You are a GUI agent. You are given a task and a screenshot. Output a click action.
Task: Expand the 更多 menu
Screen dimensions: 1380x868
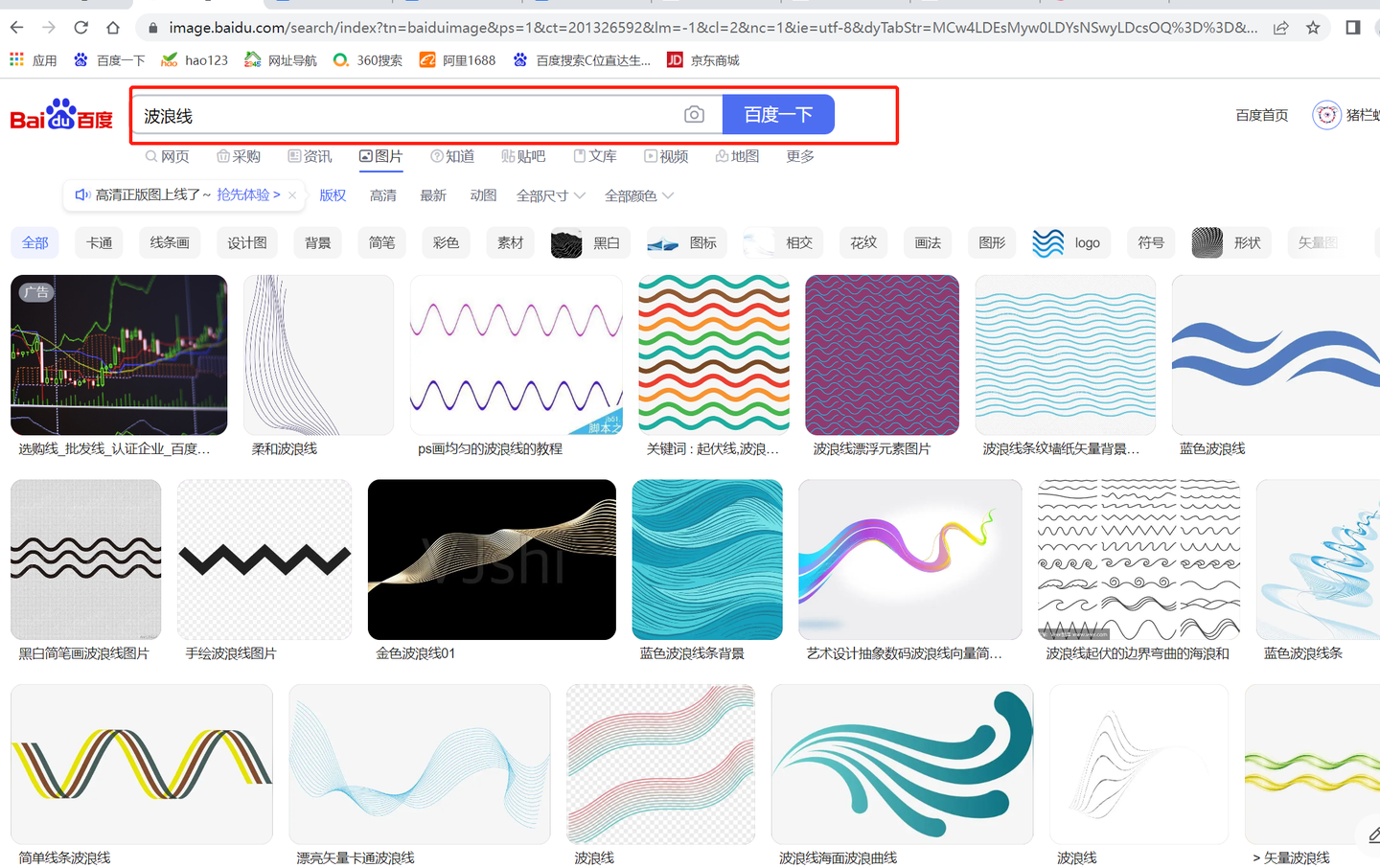pyautogui.click(x=799, y=155)
